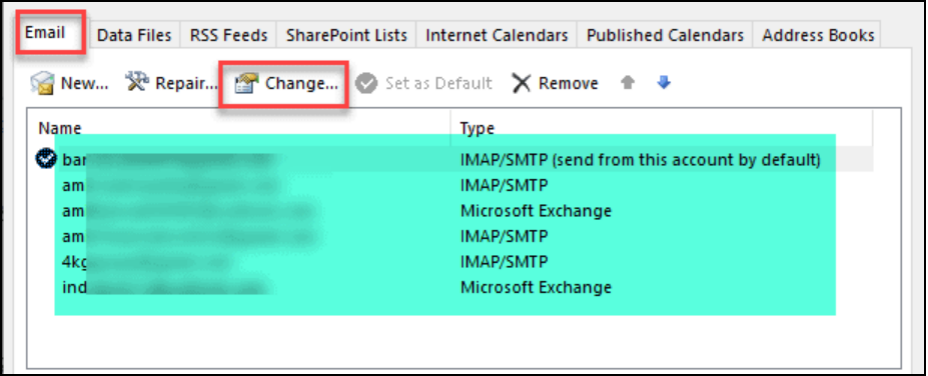Click the New account envelope icon
This screenshot has height=376, width=928.
click(x=43, y=83)
